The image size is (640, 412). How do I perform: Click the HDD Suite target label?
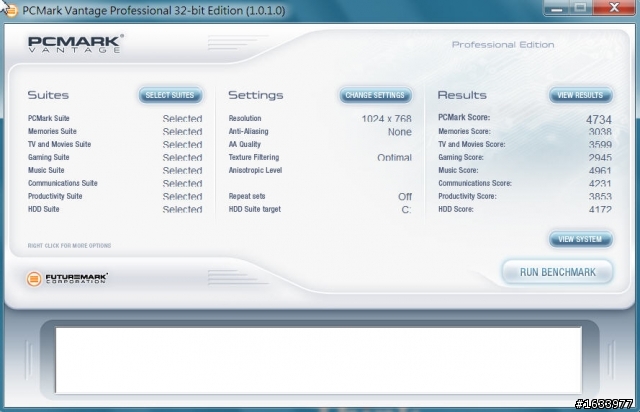point(255,209)
